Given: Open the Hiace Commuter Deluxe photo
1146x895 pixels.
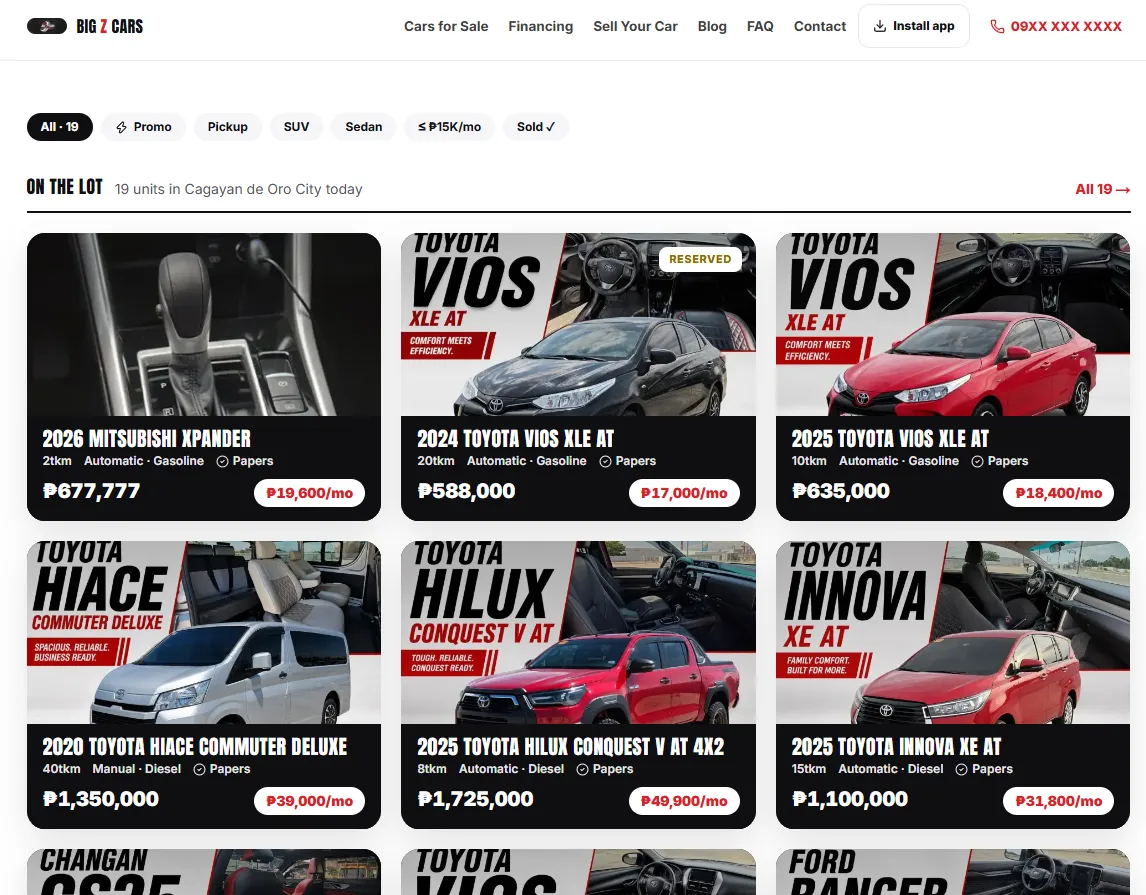Looking at the screenshot, I should tap(204, 633).
